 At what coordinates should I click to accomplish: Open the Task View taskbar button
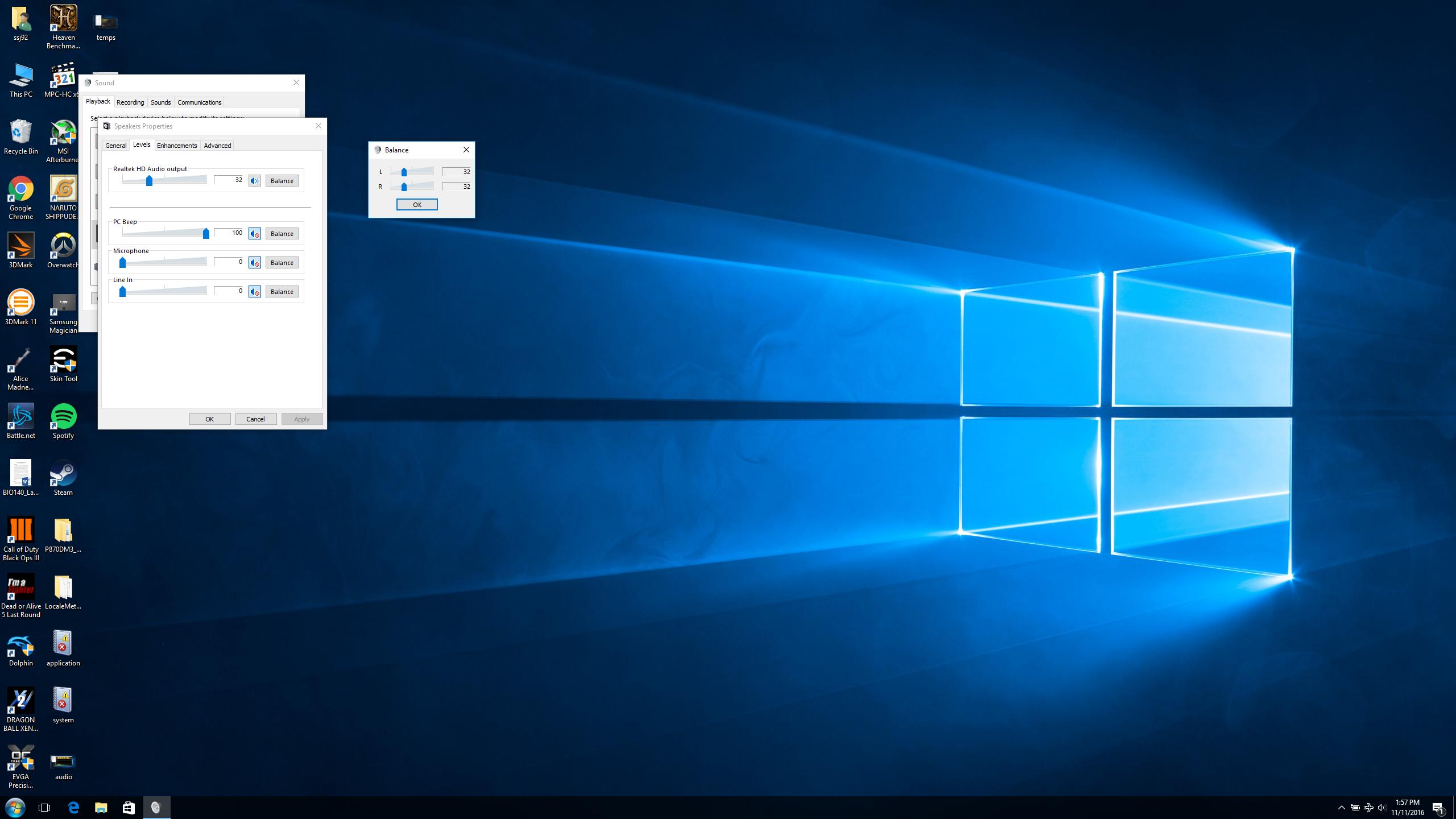click(44, 807)
